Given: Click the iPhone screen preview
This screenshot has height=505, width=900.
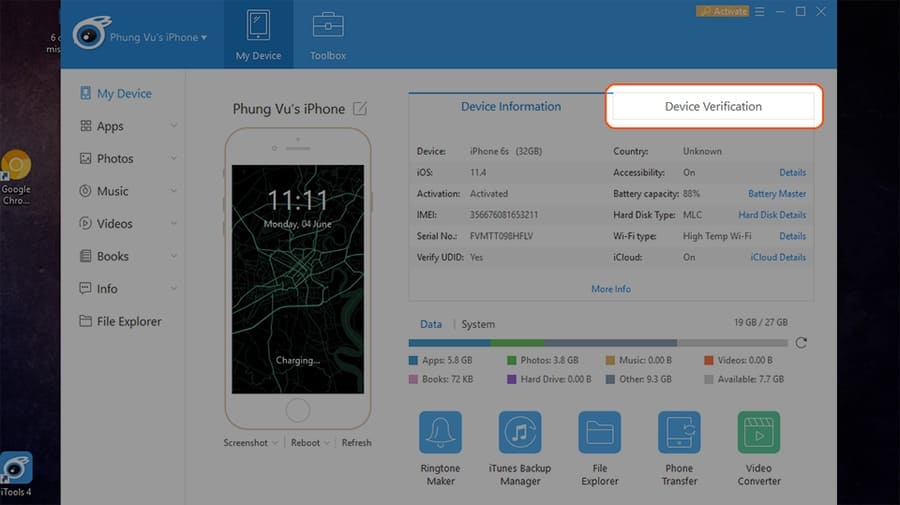Looking at the screenshot, I should pos(298,279).
